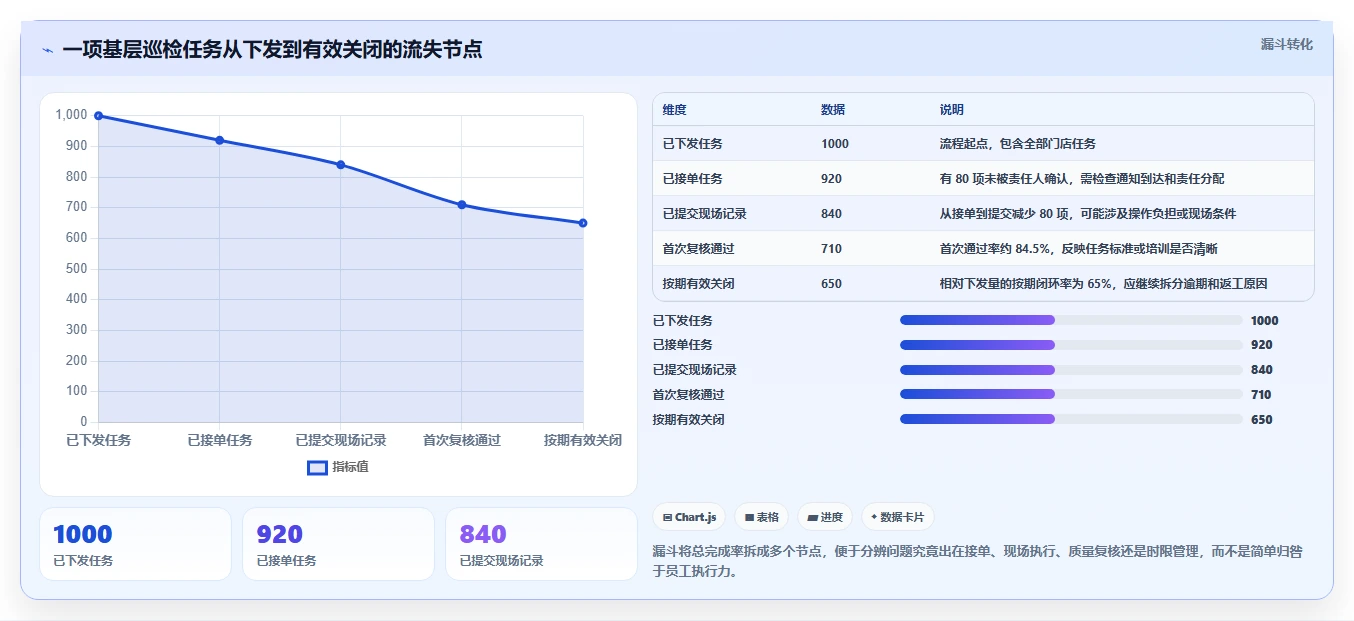Select the 首次复核通过 table row cell

coord(698,249)
